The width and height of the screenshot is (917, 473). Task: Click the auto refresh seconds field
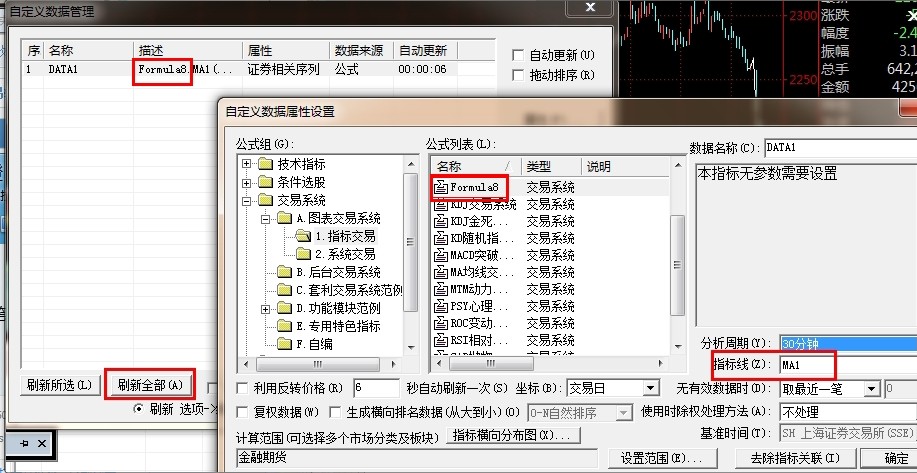coord(377,388)
